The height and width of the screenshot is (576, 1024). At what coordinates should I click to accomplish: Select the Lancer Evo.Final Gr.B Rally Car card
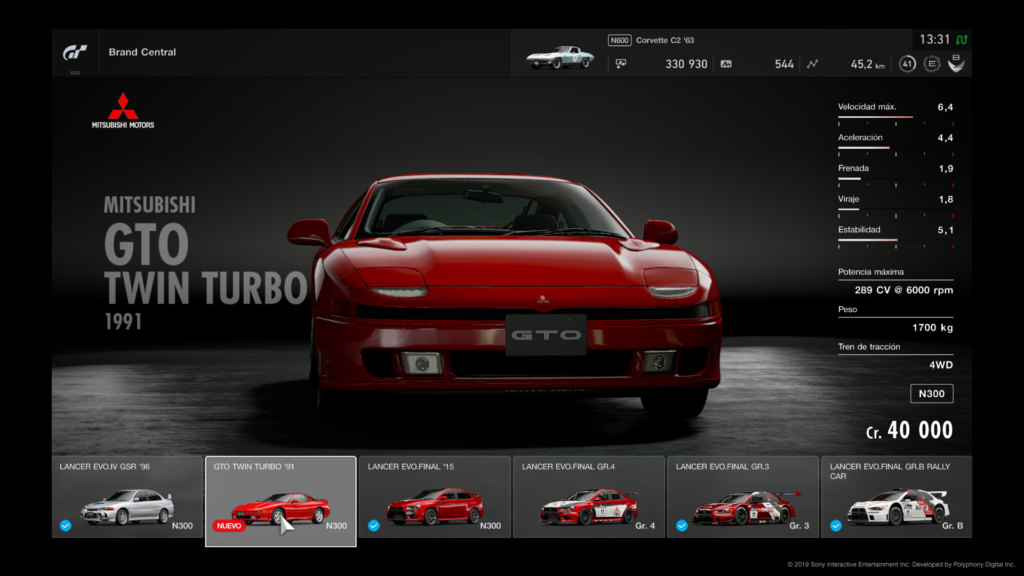pos(897,497)
